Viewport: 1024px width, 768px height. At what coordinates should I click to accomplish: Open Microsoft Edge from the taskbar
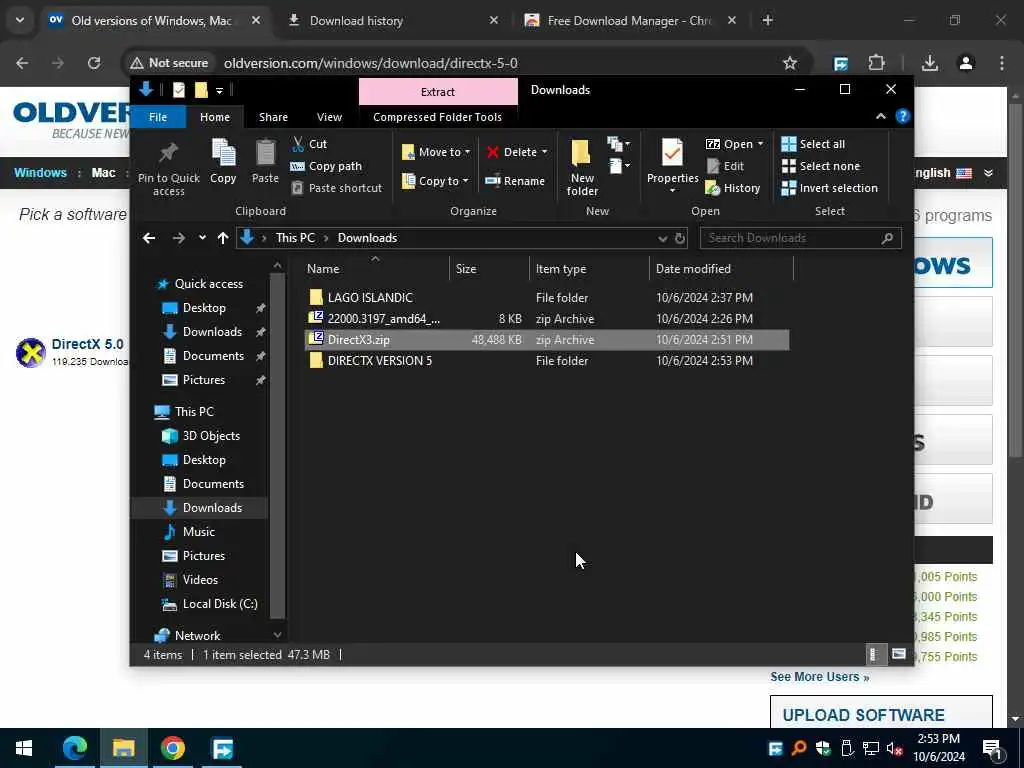(x=75, y=748)
